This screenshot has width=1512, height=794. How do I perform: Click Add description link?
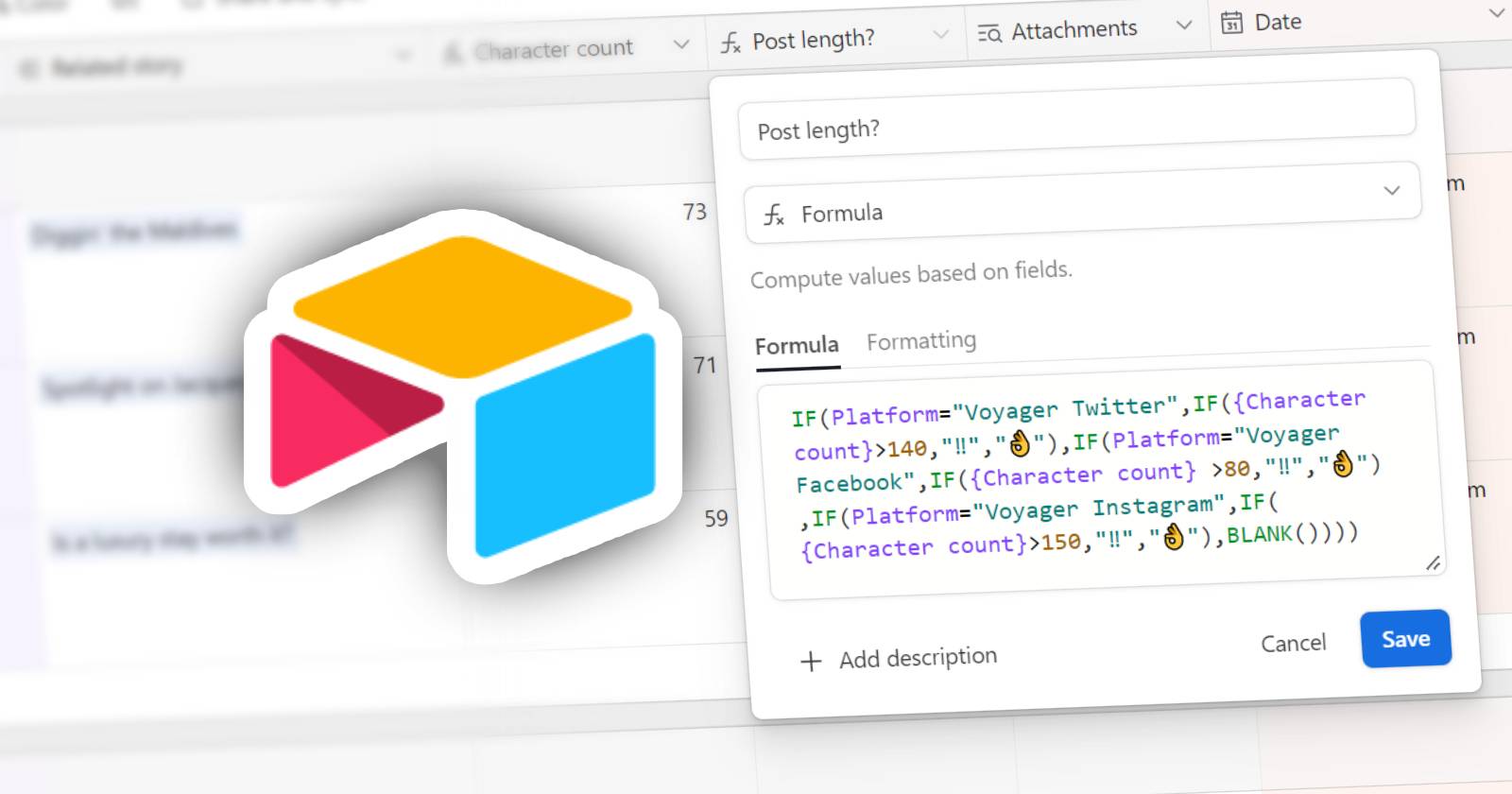pos(918,657)
